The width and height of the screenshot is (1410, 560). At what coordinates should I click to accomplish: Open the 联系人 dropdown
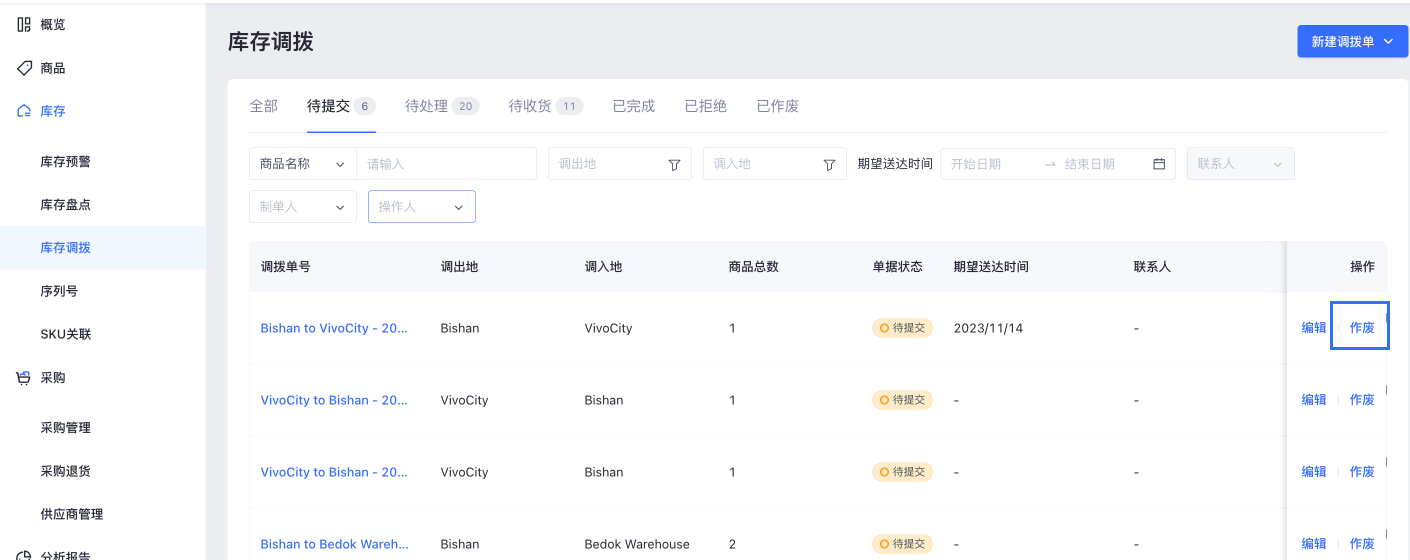1240,164
